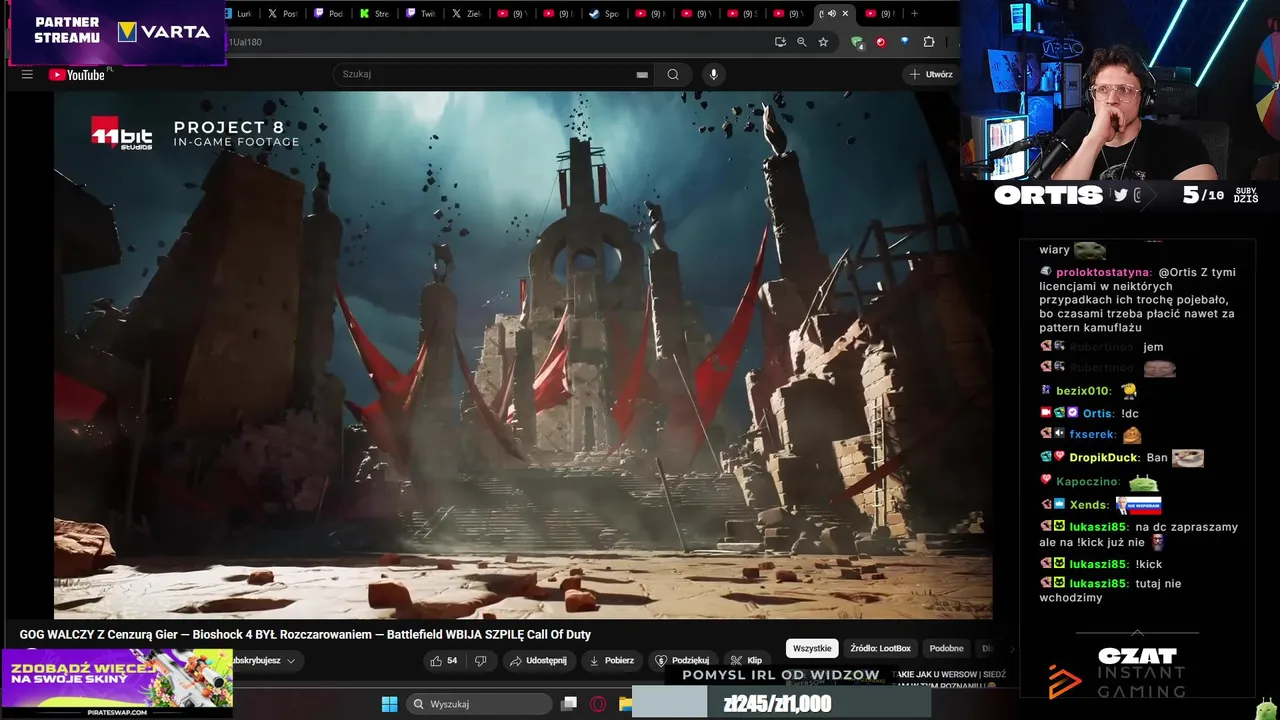Open the green shield extension
Viewport: 1280px width, 720px height.
pyautogui.click(x=857, y=42)
